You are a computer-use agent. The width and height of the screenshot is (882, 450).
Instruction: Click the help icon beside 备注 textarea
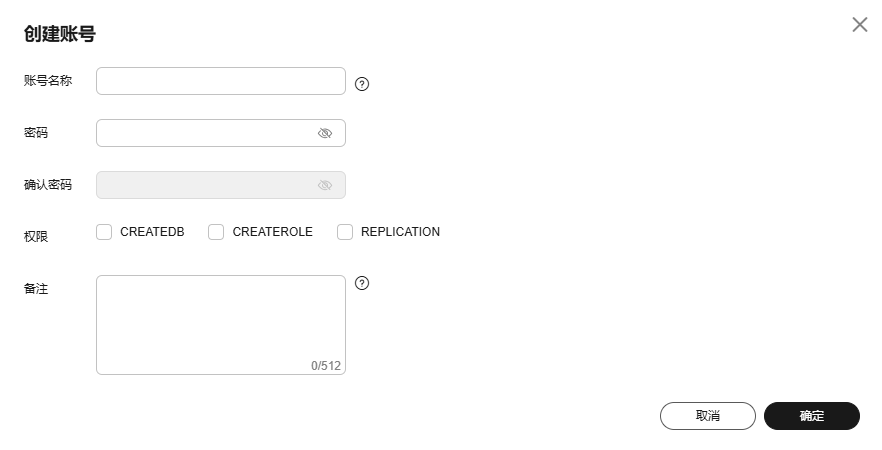coord(362,283)
